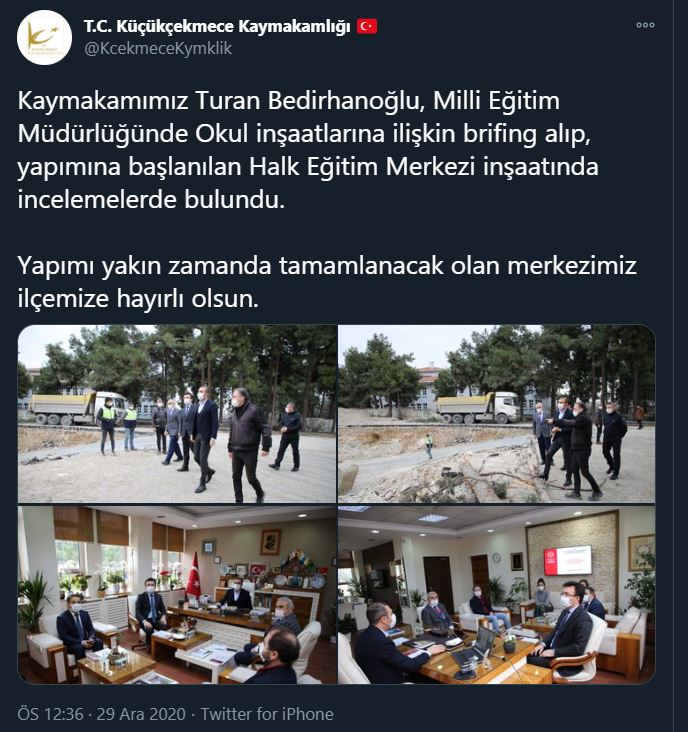Click the second paragraph starting with Yapımı yakın

(x=327, y=282)
